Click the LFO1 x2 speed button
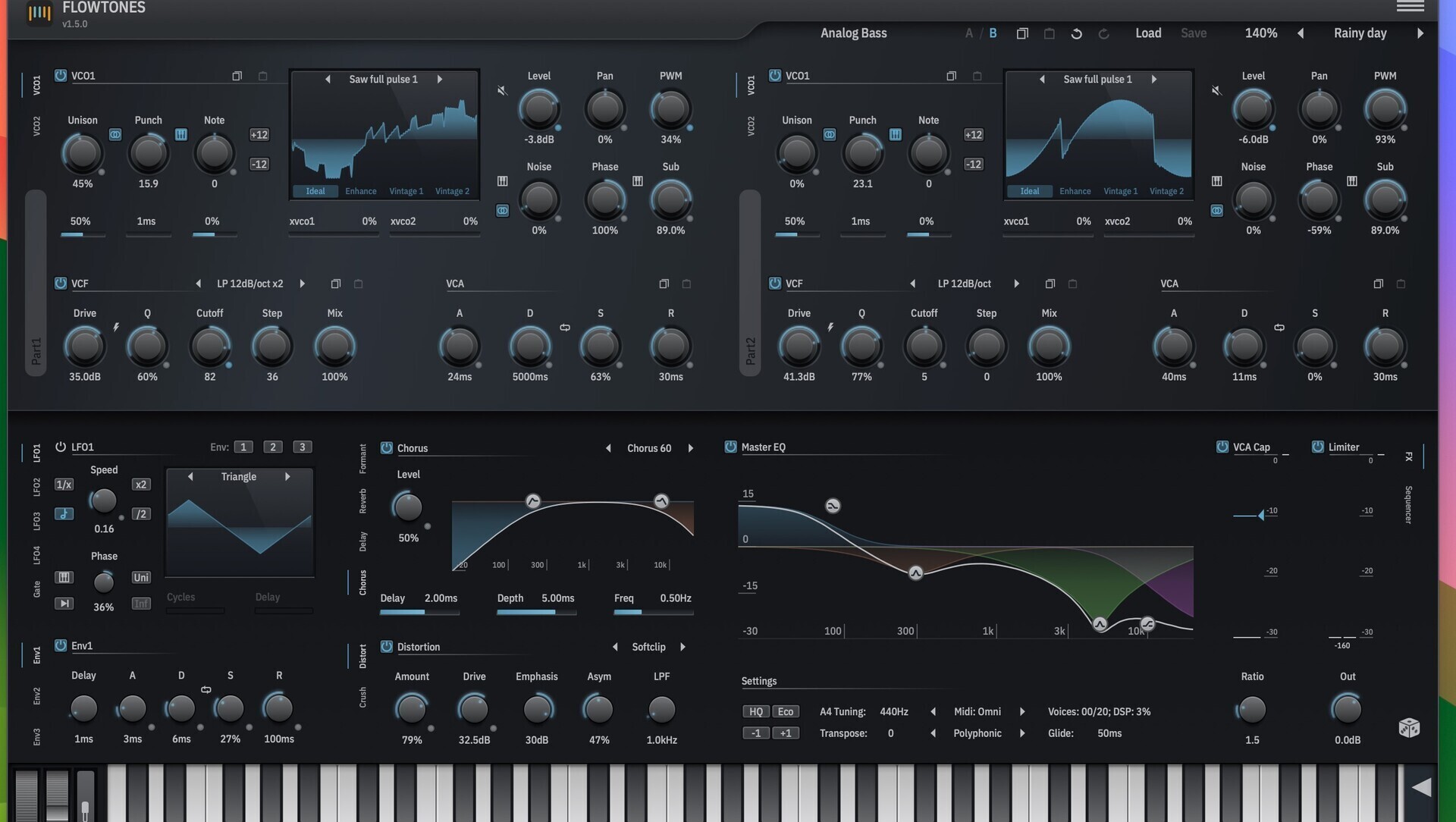This screenshot has width=1456, height=822. [141, 485]
